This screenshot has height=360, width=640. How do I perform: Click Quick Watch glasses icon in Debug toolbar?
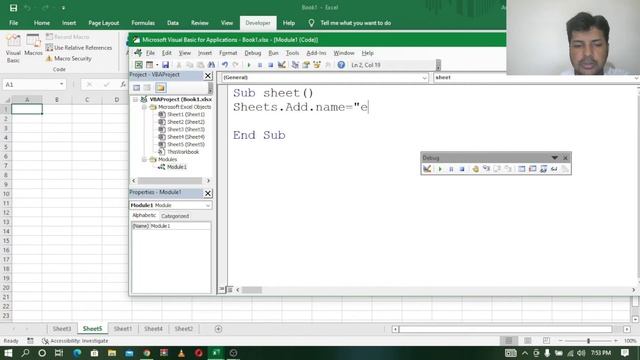point(554,169)
